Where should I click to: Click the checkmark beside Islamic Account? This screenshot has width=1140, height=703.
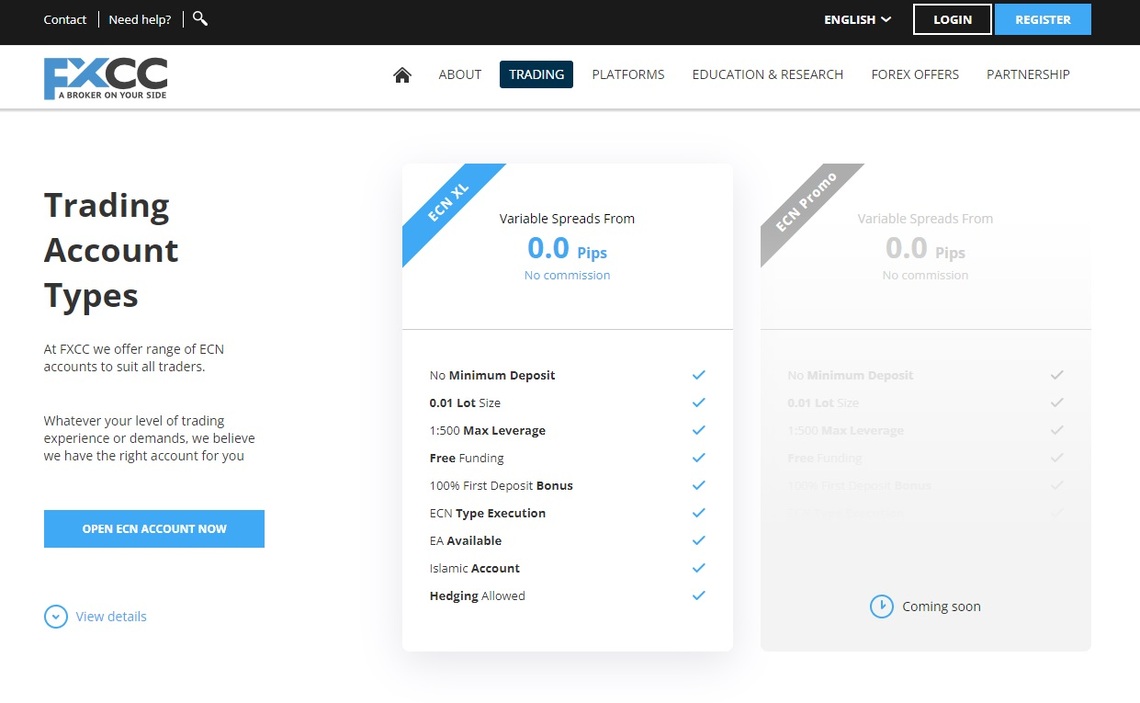point(699,569)
